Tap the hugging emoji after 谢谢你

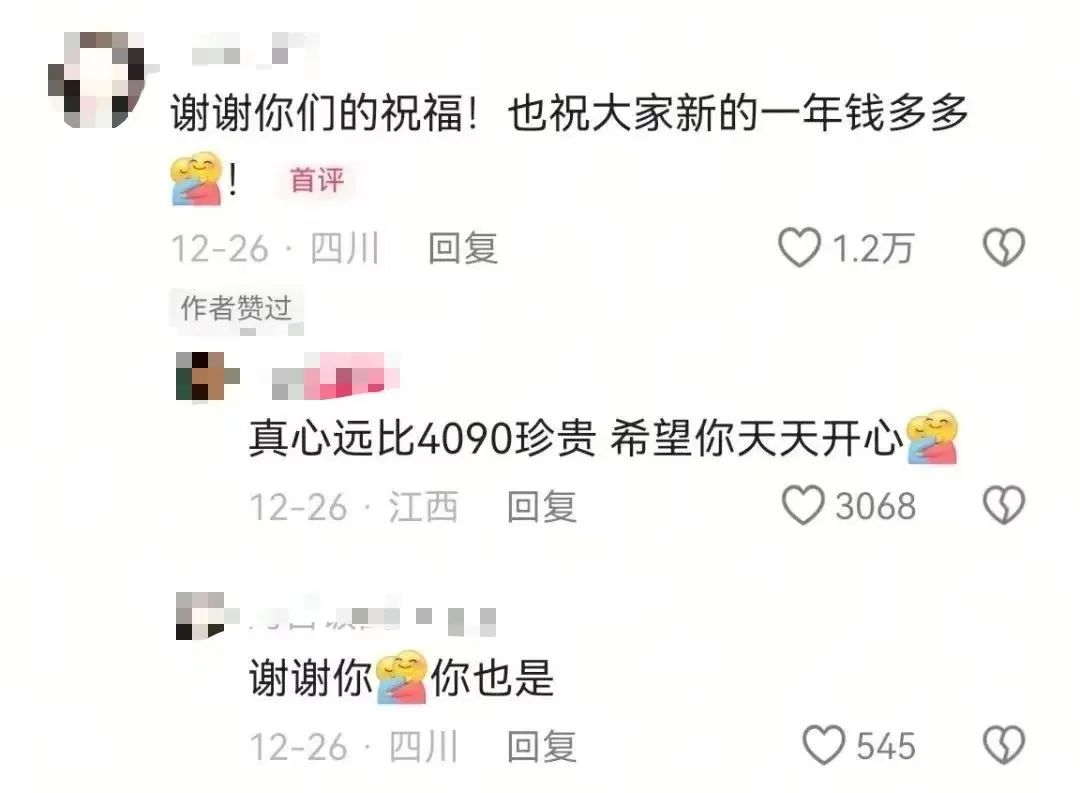pos(402,677)
